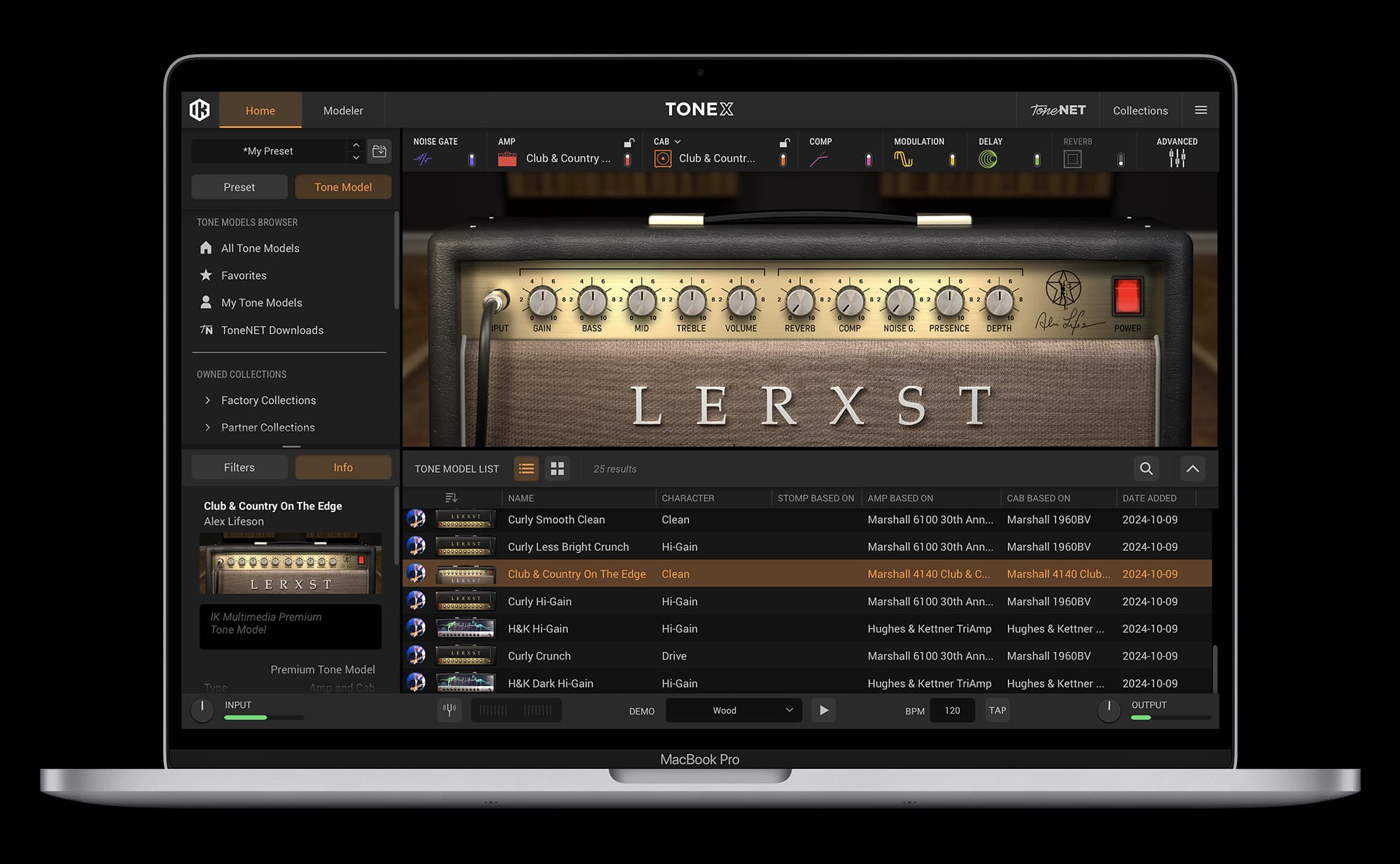Switch to the Modeler tab
Viewport: 1400px width, 864px height.
342,110
